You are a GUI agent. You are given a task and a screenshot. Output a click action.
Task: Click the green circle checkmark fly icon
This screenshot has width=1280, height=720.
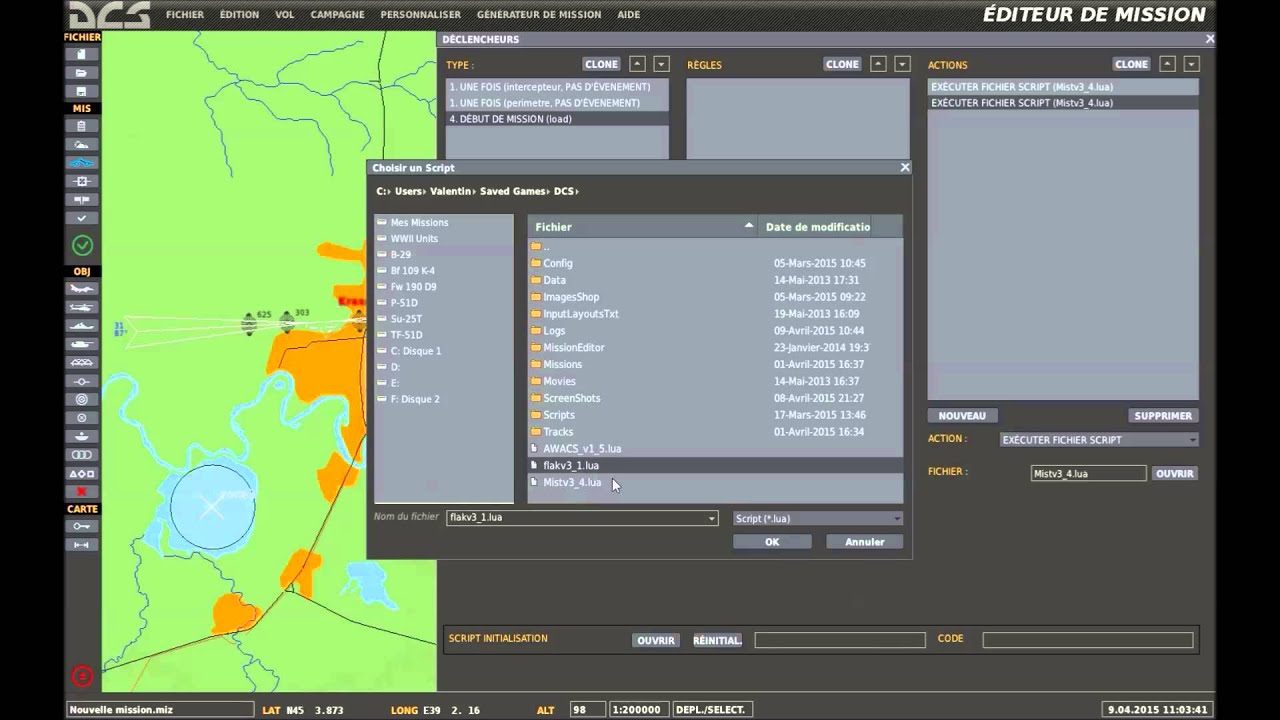point(82,245)
